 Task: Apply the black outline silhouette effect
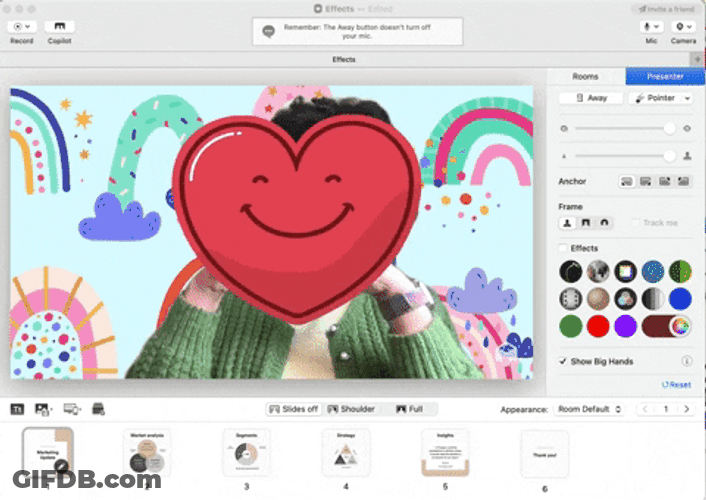coord(570,272)
